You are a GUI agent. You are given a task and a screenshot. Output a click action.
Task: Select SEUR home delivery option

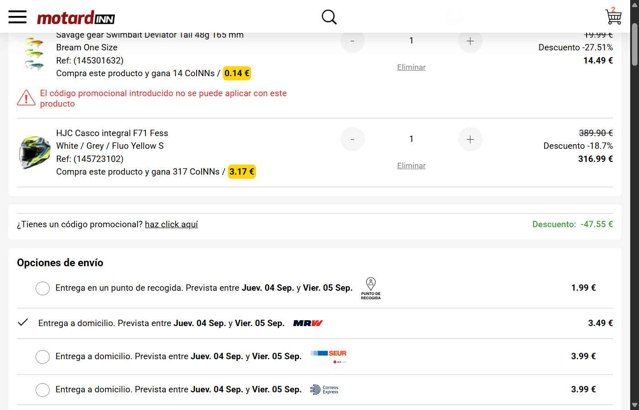pos(42,357)
